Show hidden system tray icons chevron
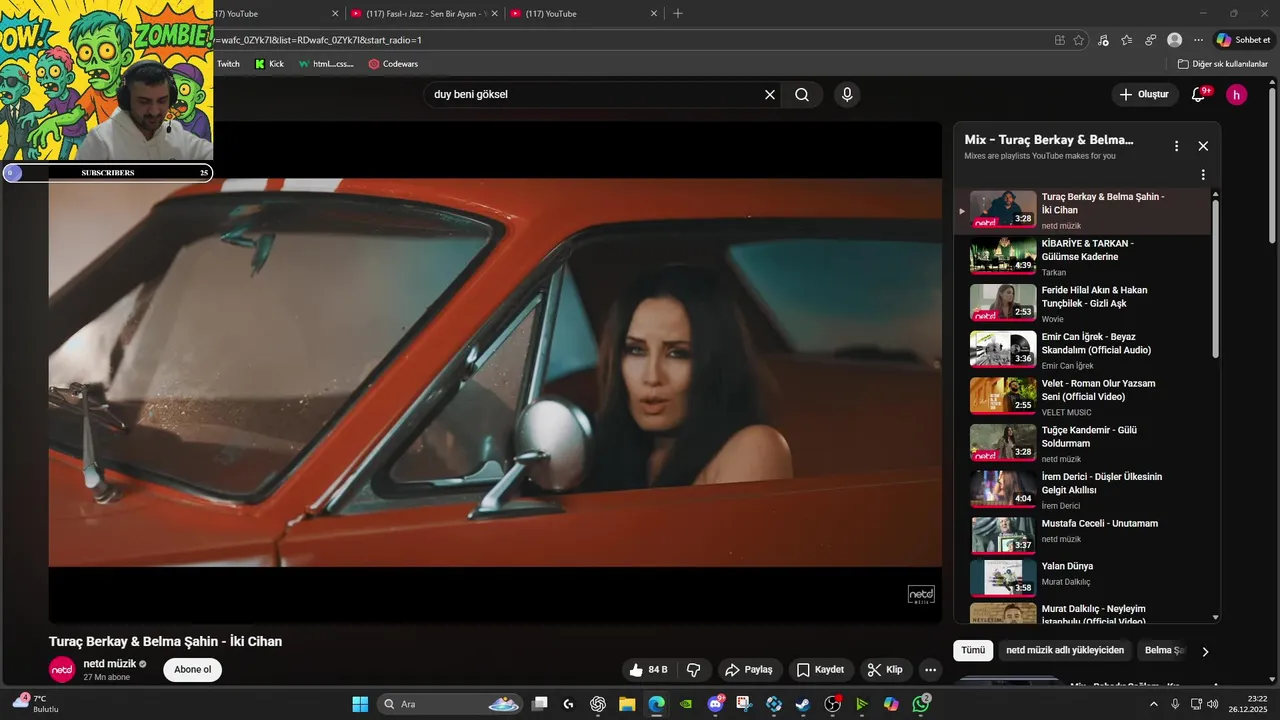This screenshot has height=720, width=1280. coord(1154,704)
